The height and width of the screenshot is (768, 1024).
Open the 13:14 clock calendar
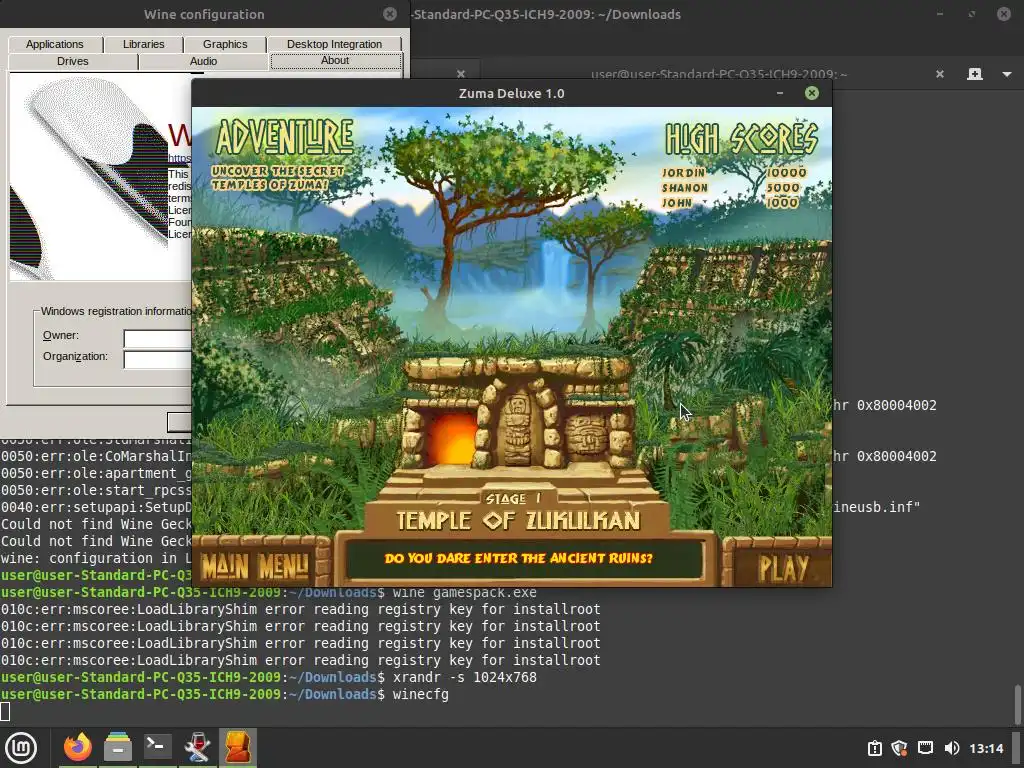985,748
